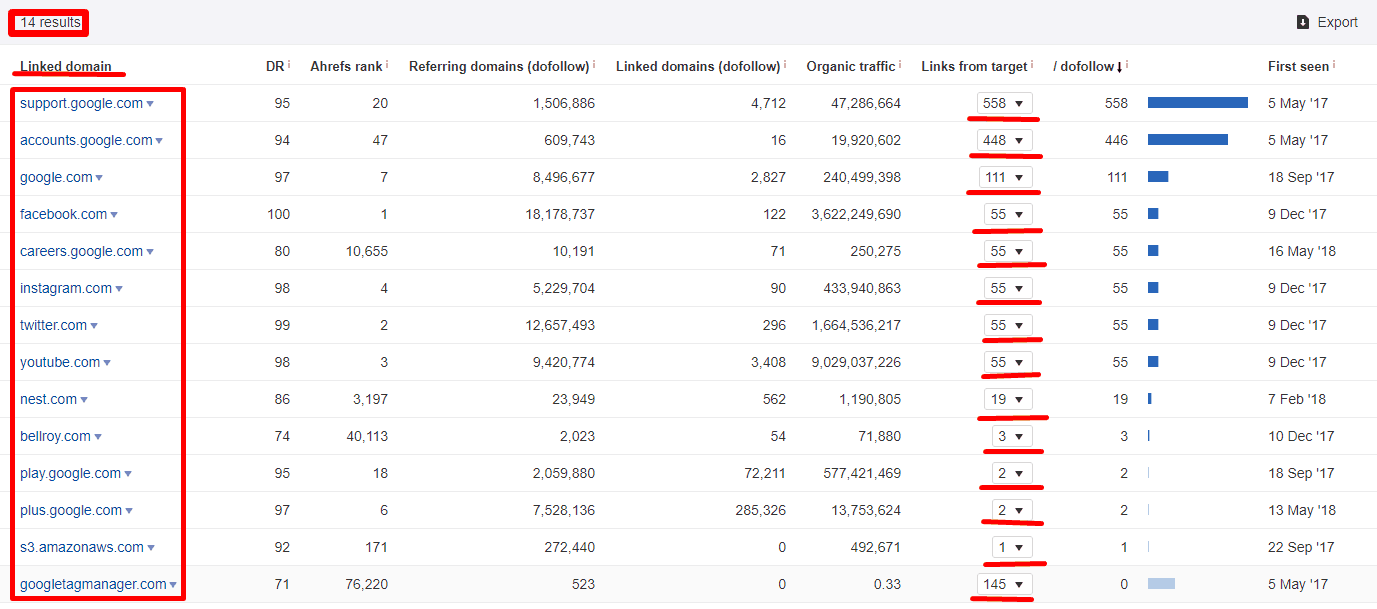Expand links dropdown for youtube.com row
1377x609 pixels.
(x=1008, y=362)
